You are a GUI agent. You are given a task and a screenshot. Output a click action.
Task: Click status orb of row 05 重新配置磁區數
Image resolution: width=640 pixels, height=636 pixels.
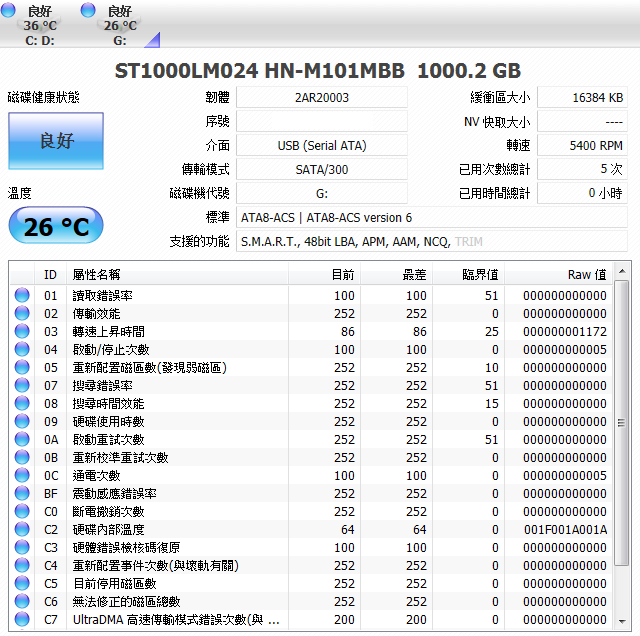(x=22, y=367)
